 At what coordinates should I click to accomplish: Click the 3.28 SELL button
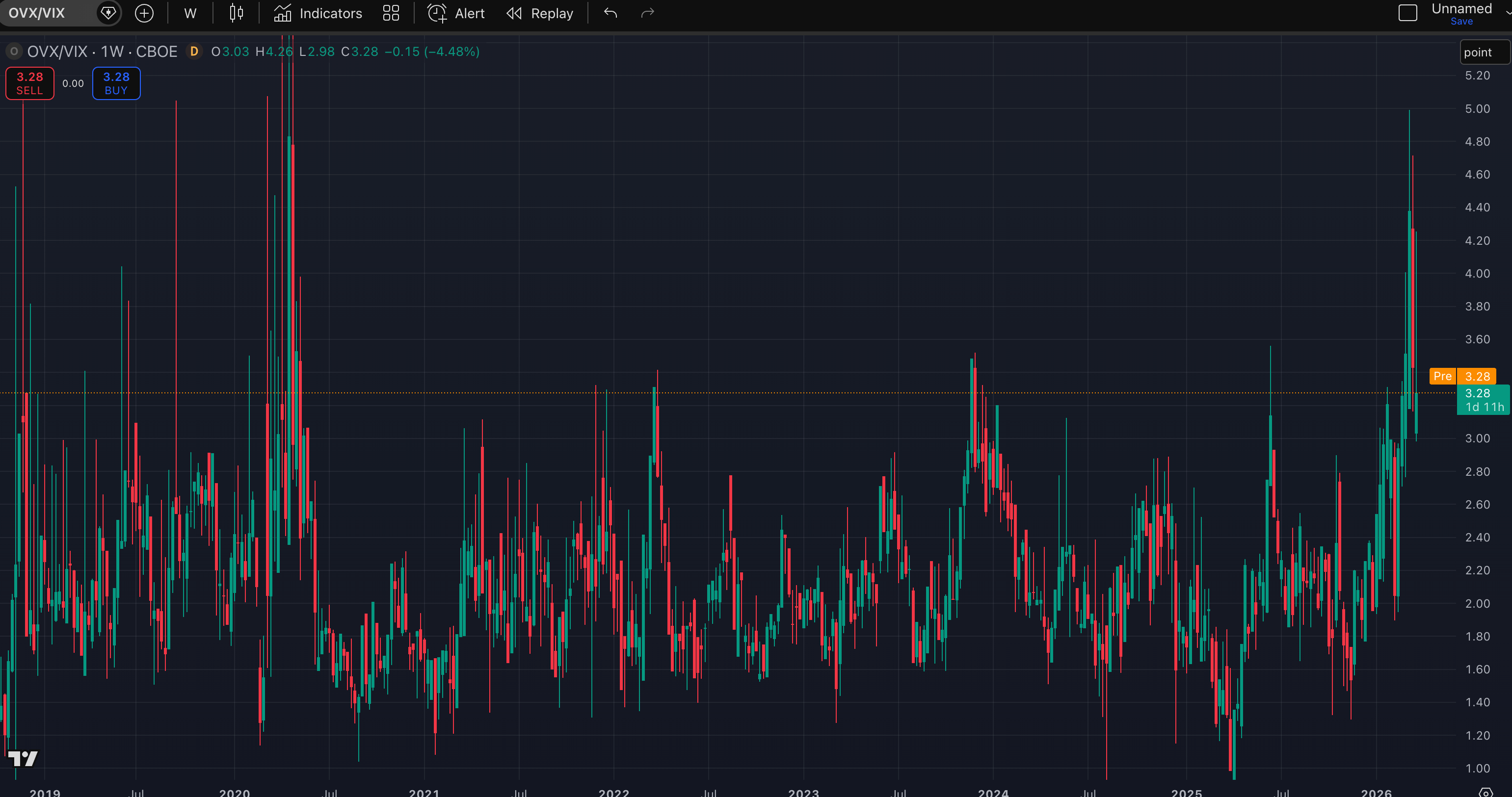29,83
